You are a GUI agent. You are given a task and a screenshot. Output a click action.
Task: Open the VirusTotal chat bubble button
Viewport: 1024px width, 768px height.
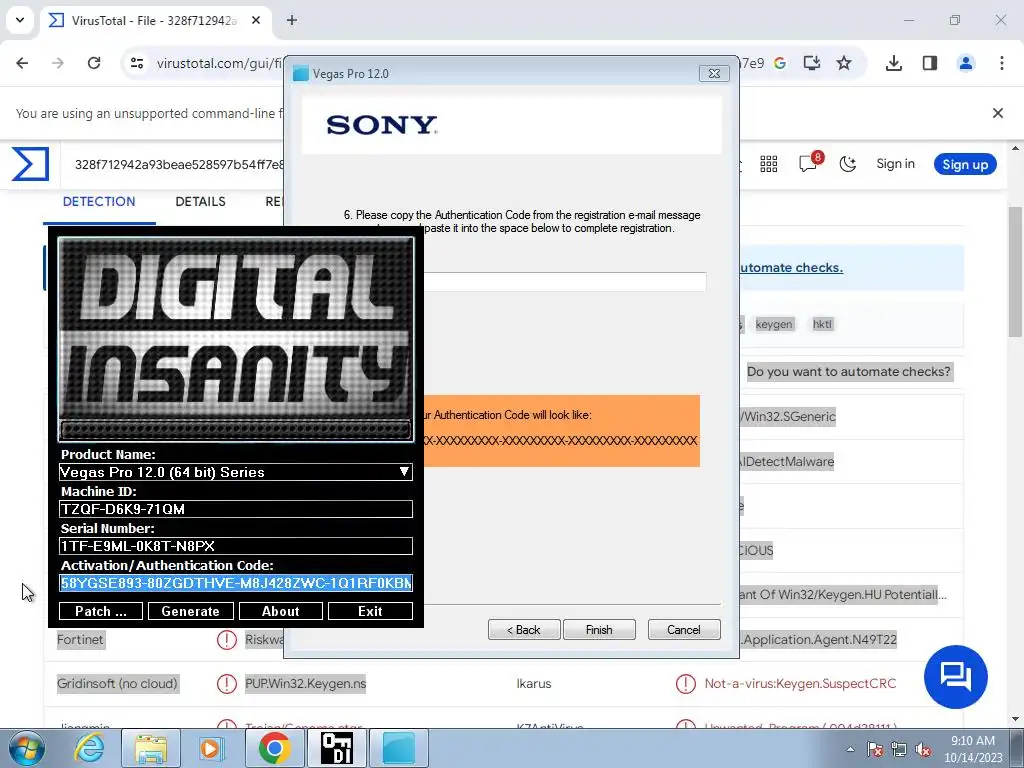point(956,677)
